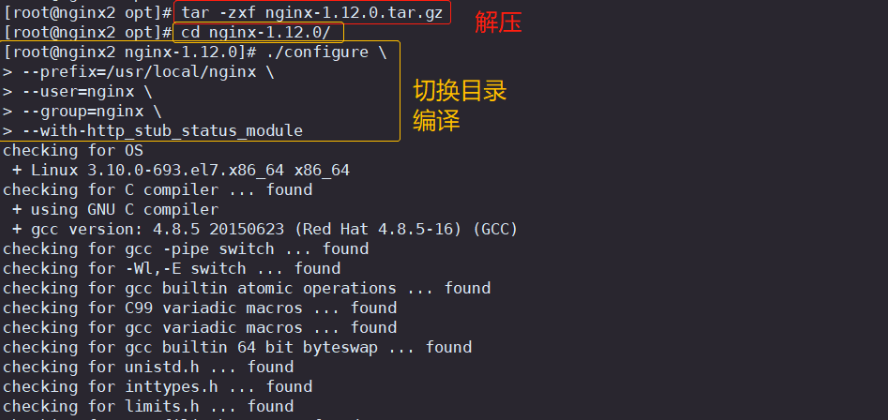
Task: Select the cd nginx-1.12.0/ command text
Action: click(256, 32)
